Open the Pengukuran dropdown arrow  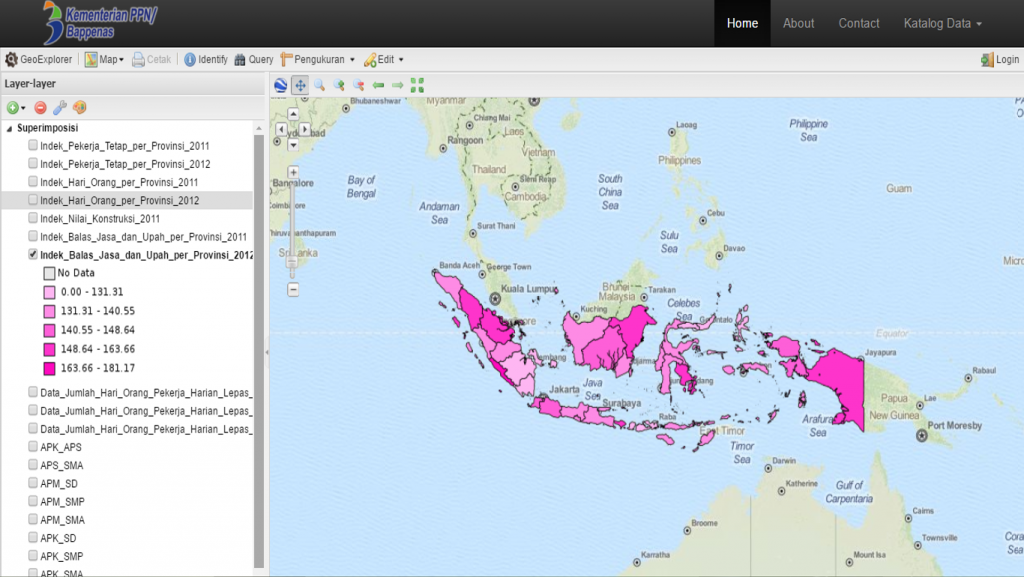coord(354,59)
